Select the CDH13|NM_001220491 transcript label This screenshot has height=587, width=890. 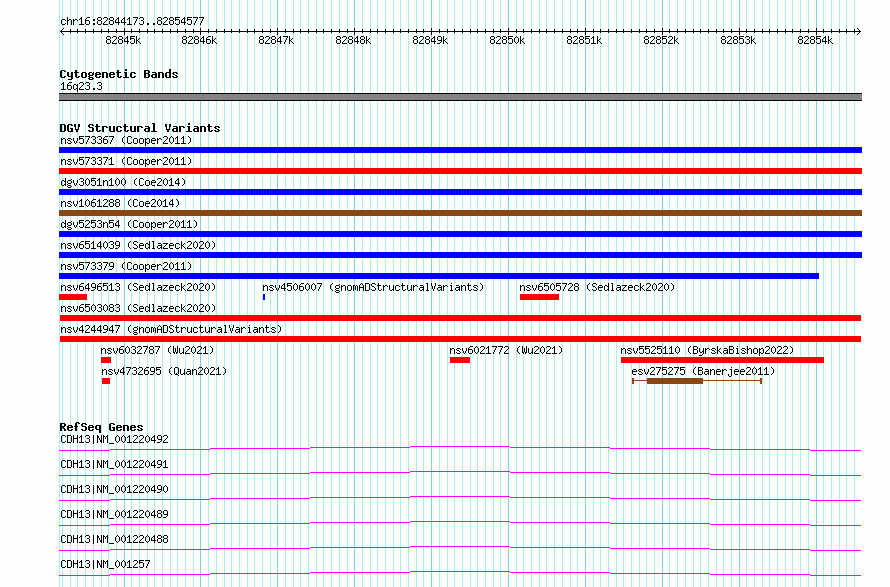[x=114, y=464]
